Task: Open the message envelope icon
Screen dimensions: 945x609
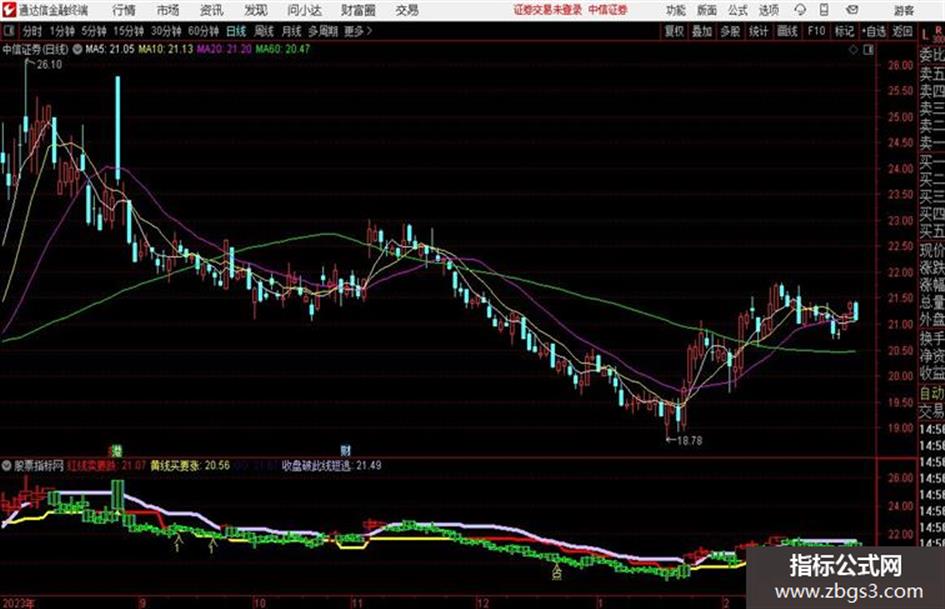Action: (852, 10)
